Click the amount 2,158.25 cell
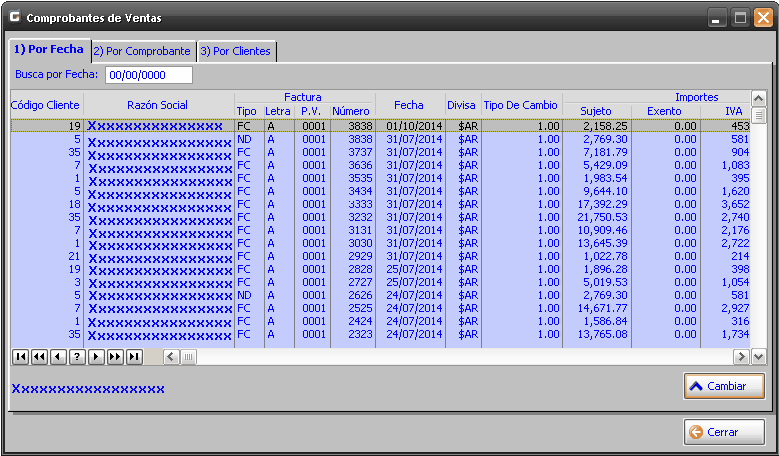Viewport: 779px width, 456px height. coord(597,126)
